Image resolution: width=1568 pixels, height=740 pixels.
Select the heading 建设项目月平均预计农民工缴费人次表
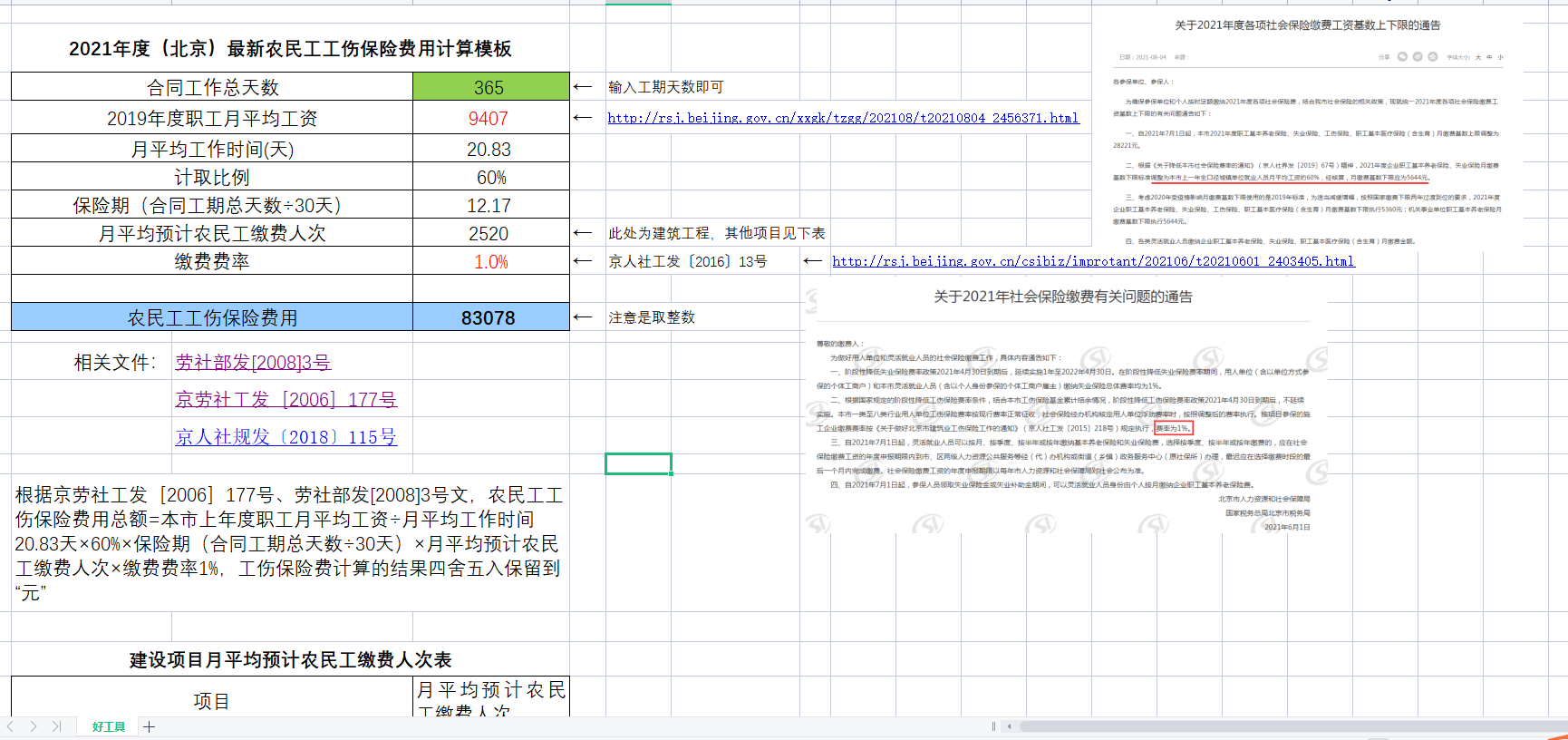[x=290, y=659]
